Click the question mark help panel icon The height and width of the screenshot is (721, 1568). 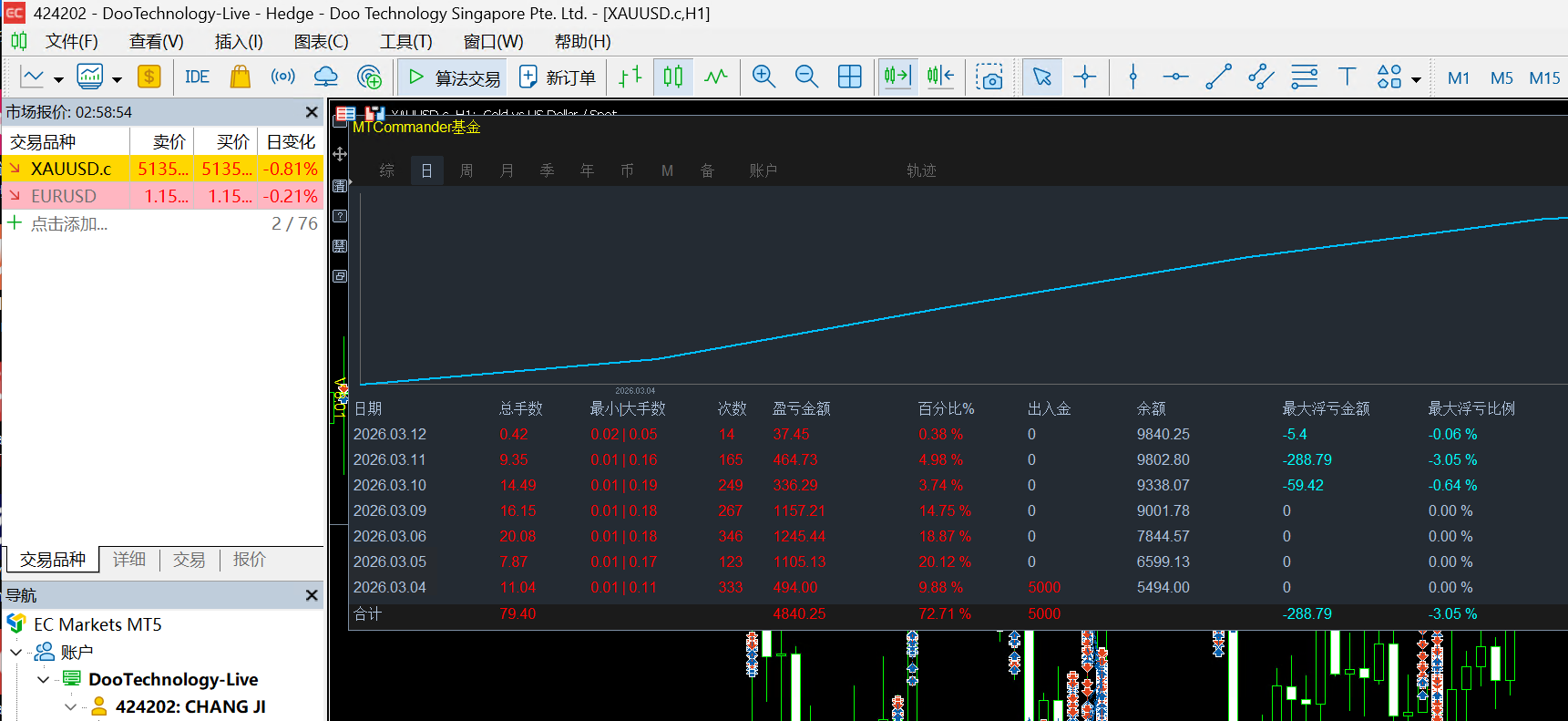click(340, 216)
